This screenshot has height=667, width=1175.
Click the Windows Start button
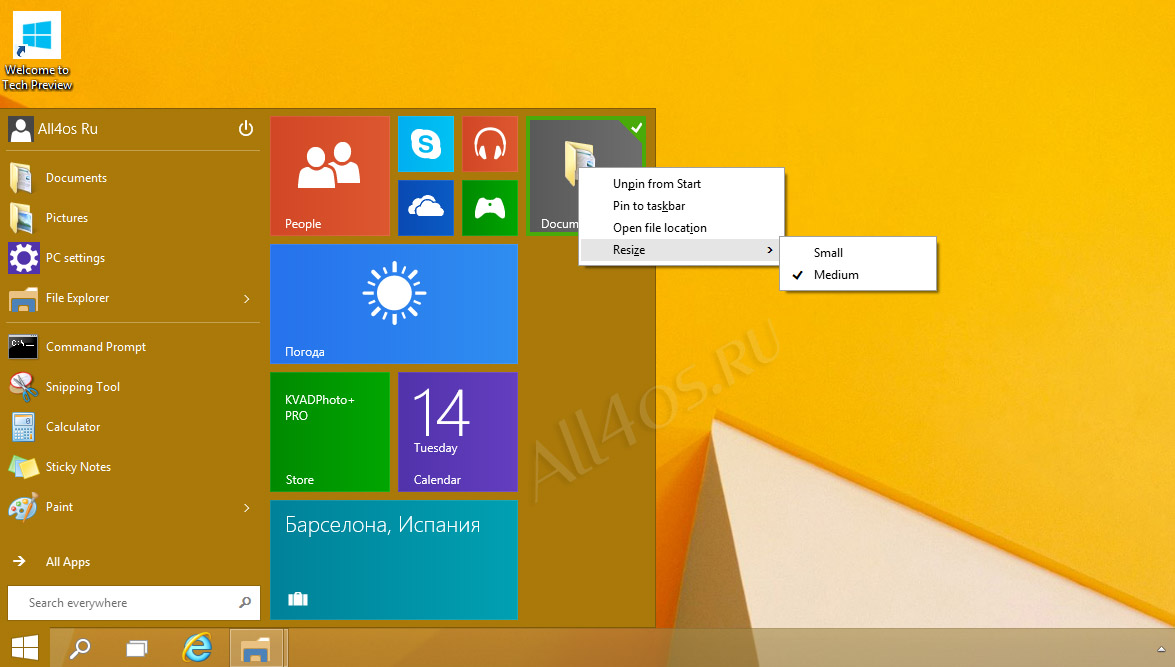(x=25, y=648)
